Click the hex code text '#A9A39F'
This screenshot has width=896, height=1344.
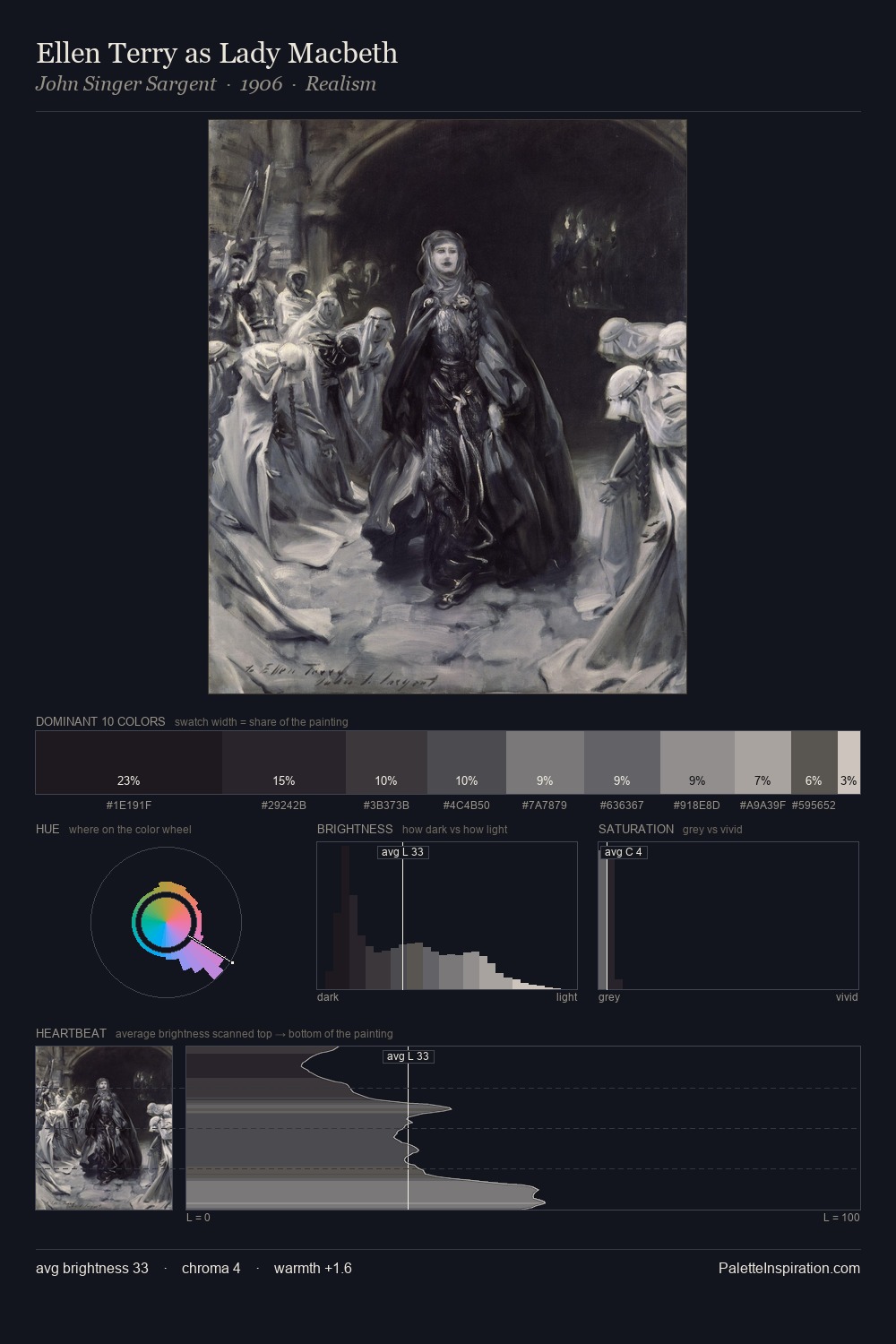coord(762,805)
